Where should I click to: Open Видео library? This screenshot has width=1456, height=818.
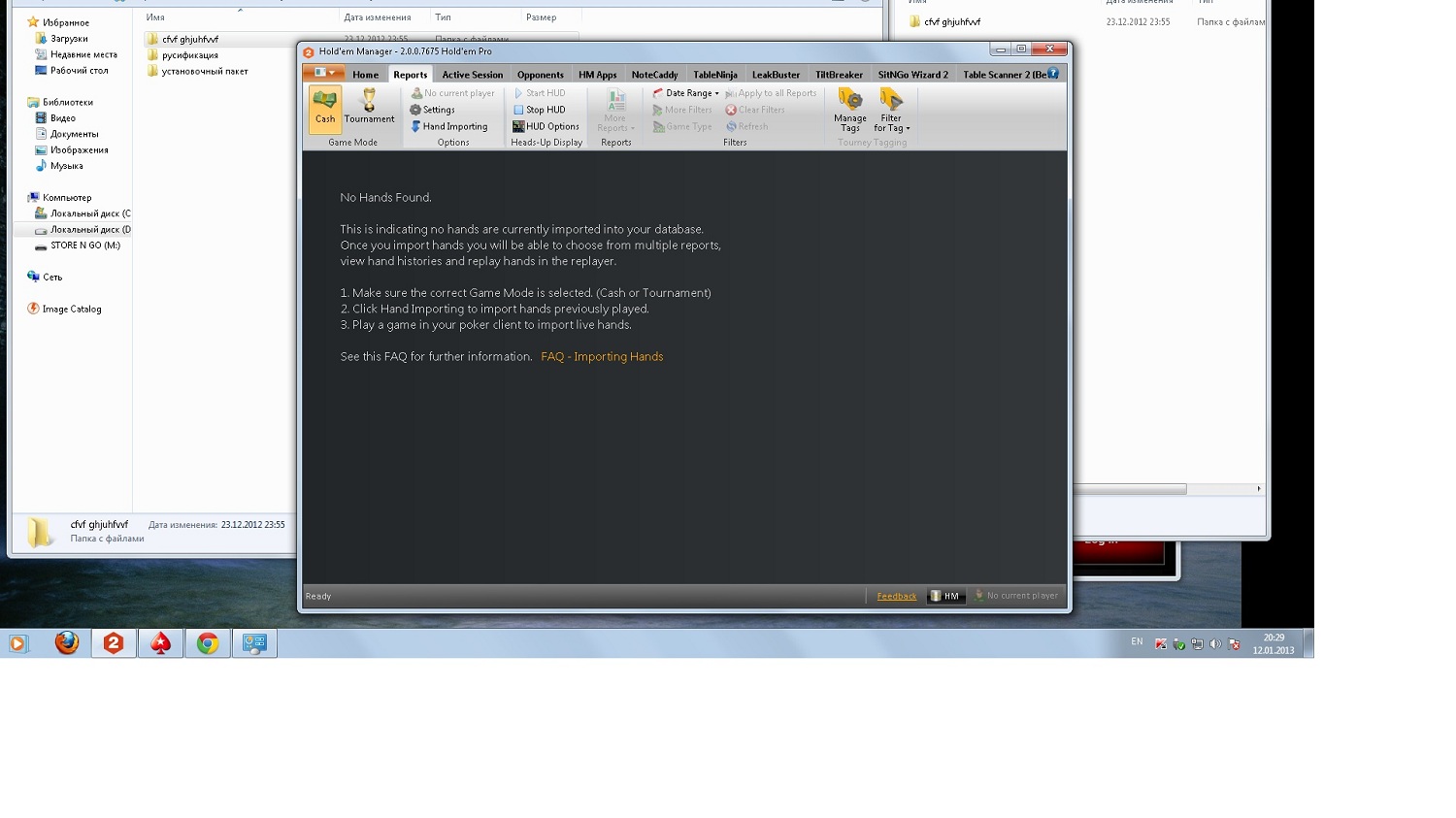pyautogui.click(x=63, y=117)
